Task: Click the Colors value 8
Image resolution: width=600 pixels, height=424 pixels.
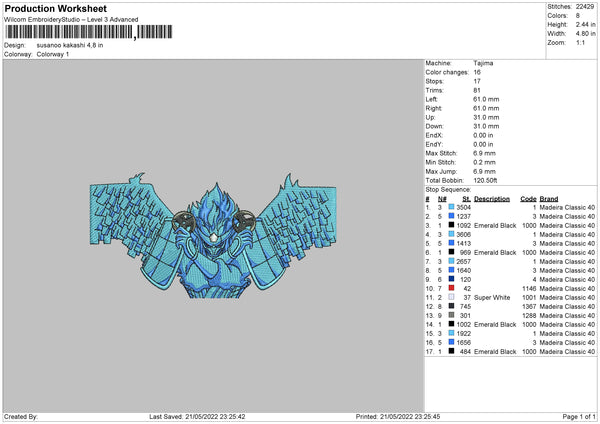Action: (577, 16)
